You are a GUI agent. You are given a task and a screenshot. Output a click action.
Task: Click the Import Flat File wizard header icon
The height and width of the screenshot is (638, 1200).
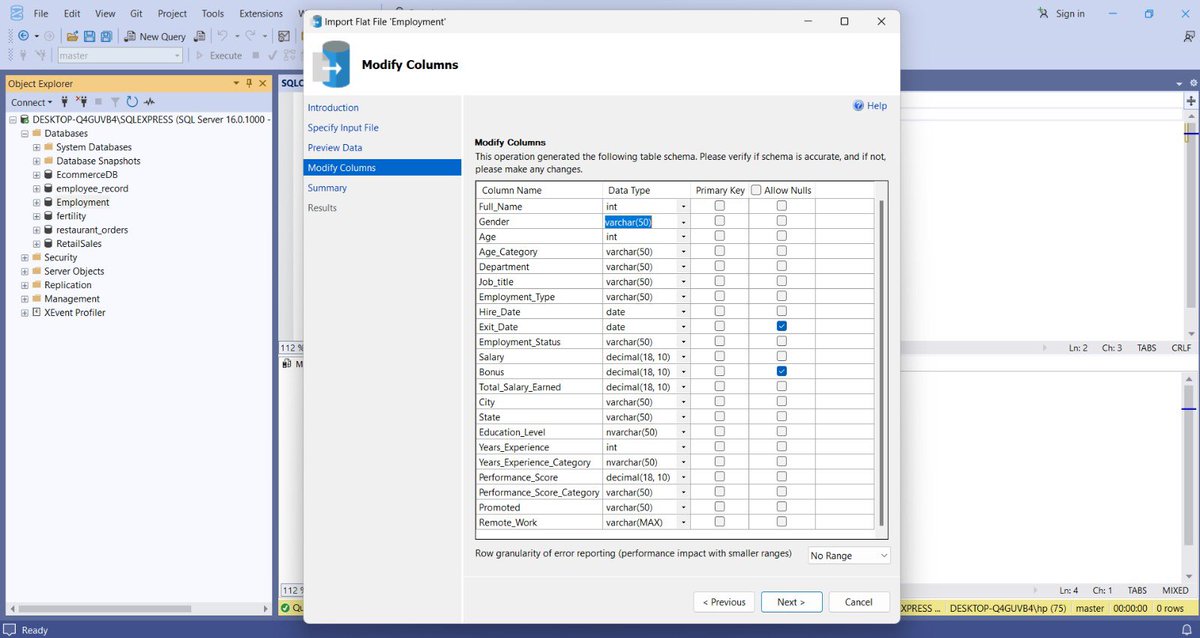[331, 64]
